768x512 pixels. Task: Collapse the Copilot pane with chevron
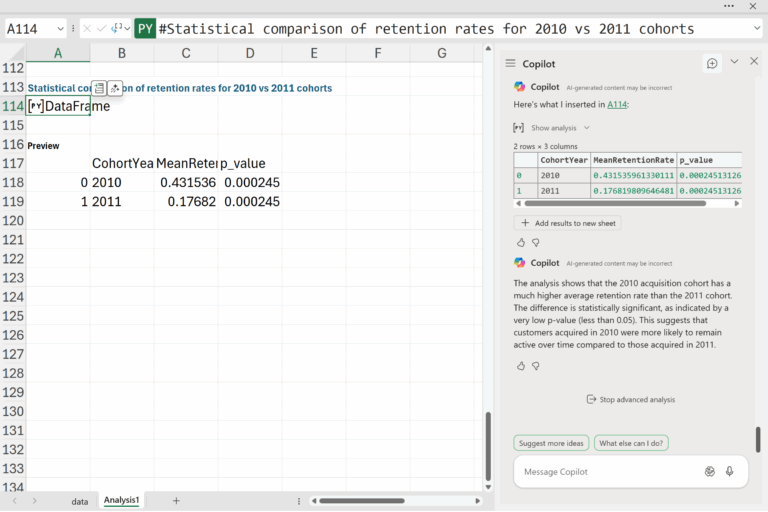click(734, 62)
